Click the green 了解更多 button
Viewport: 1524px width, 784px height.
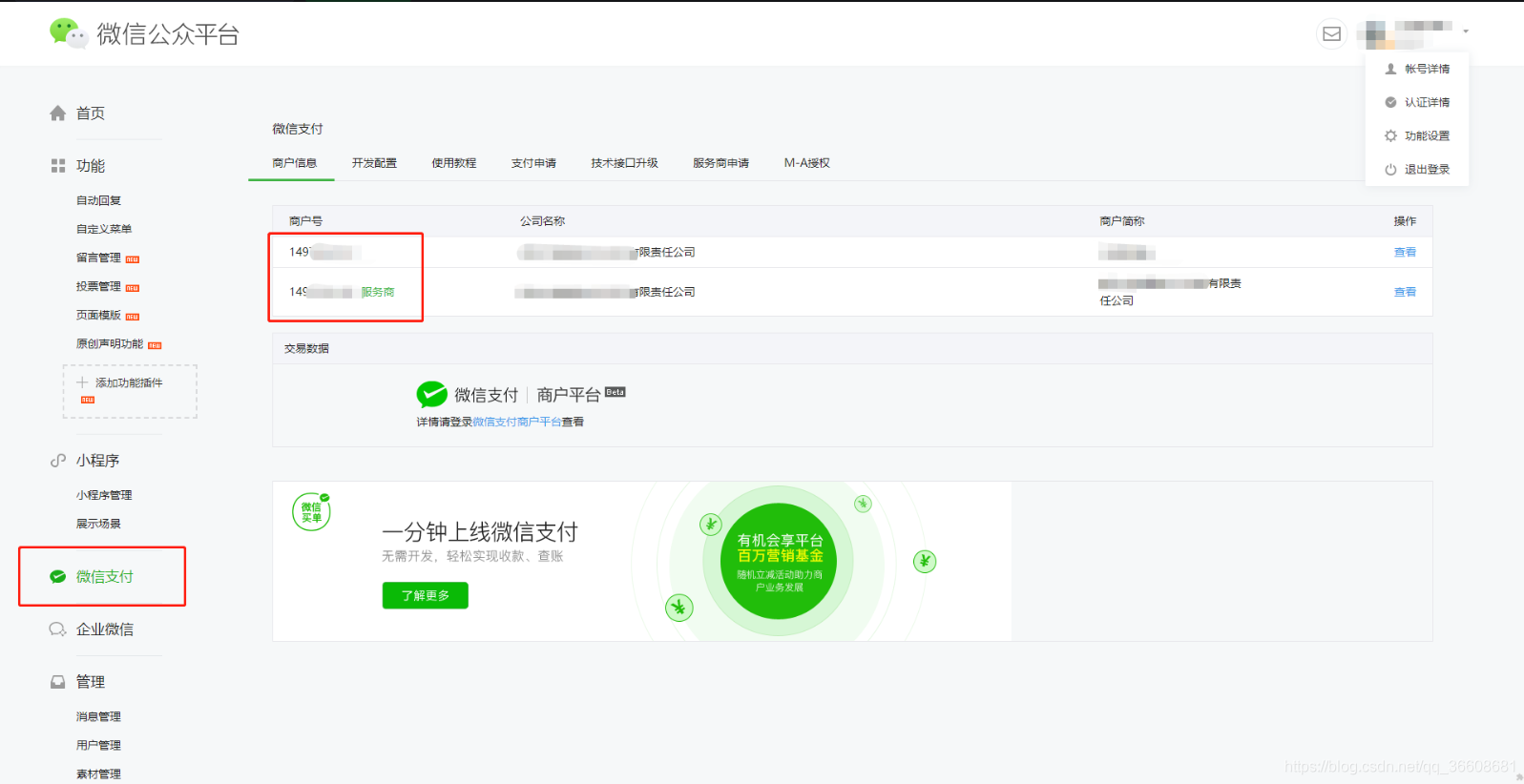coord(425,595)
